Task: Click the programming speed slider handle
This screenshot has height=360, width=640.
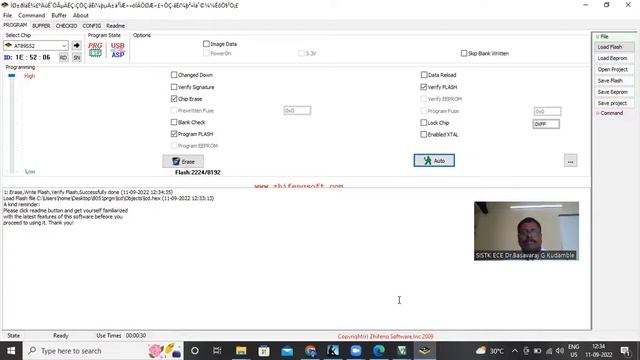Action: pos(11,76)
